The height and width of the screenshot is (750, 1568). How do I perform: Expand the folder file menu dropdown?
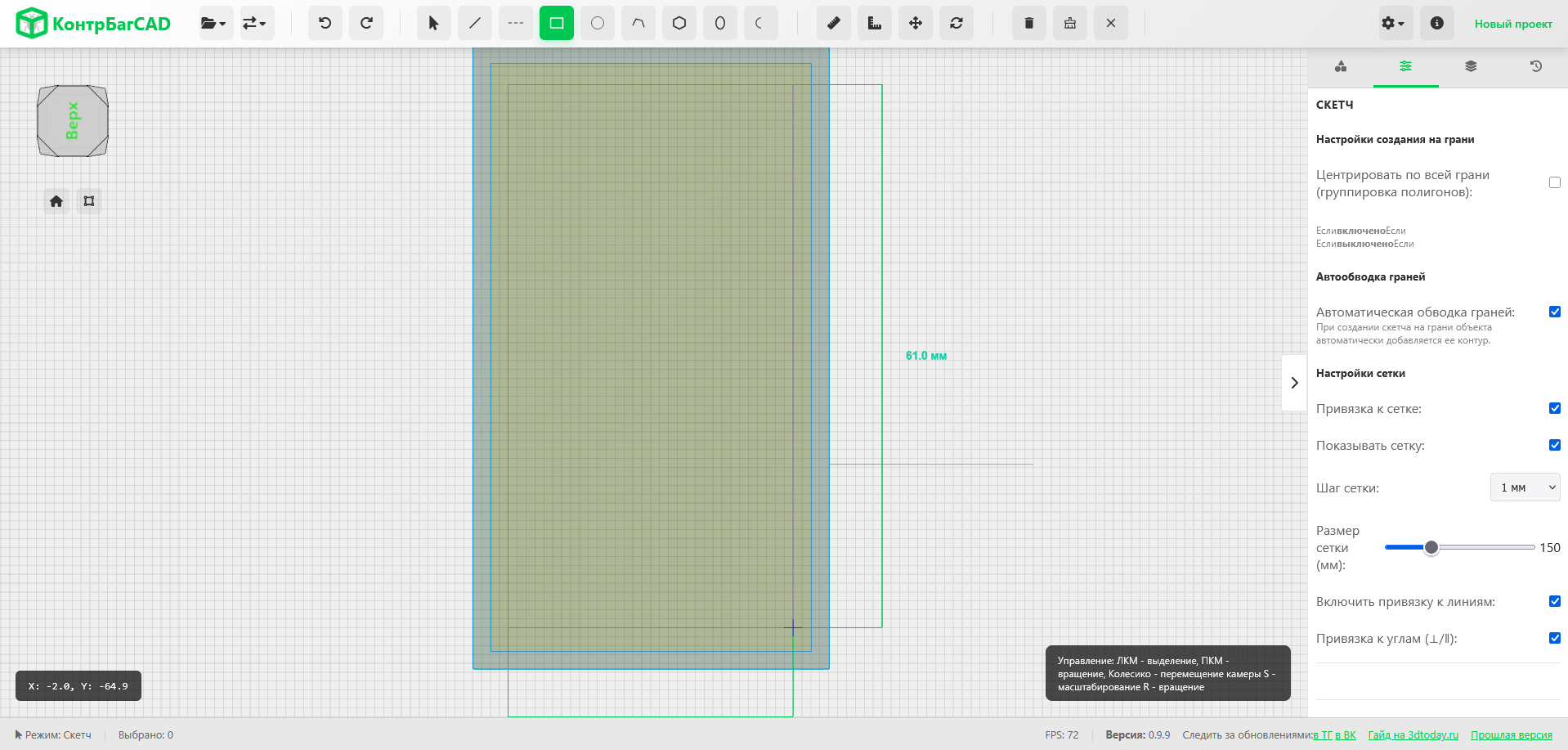pos(213,24)
